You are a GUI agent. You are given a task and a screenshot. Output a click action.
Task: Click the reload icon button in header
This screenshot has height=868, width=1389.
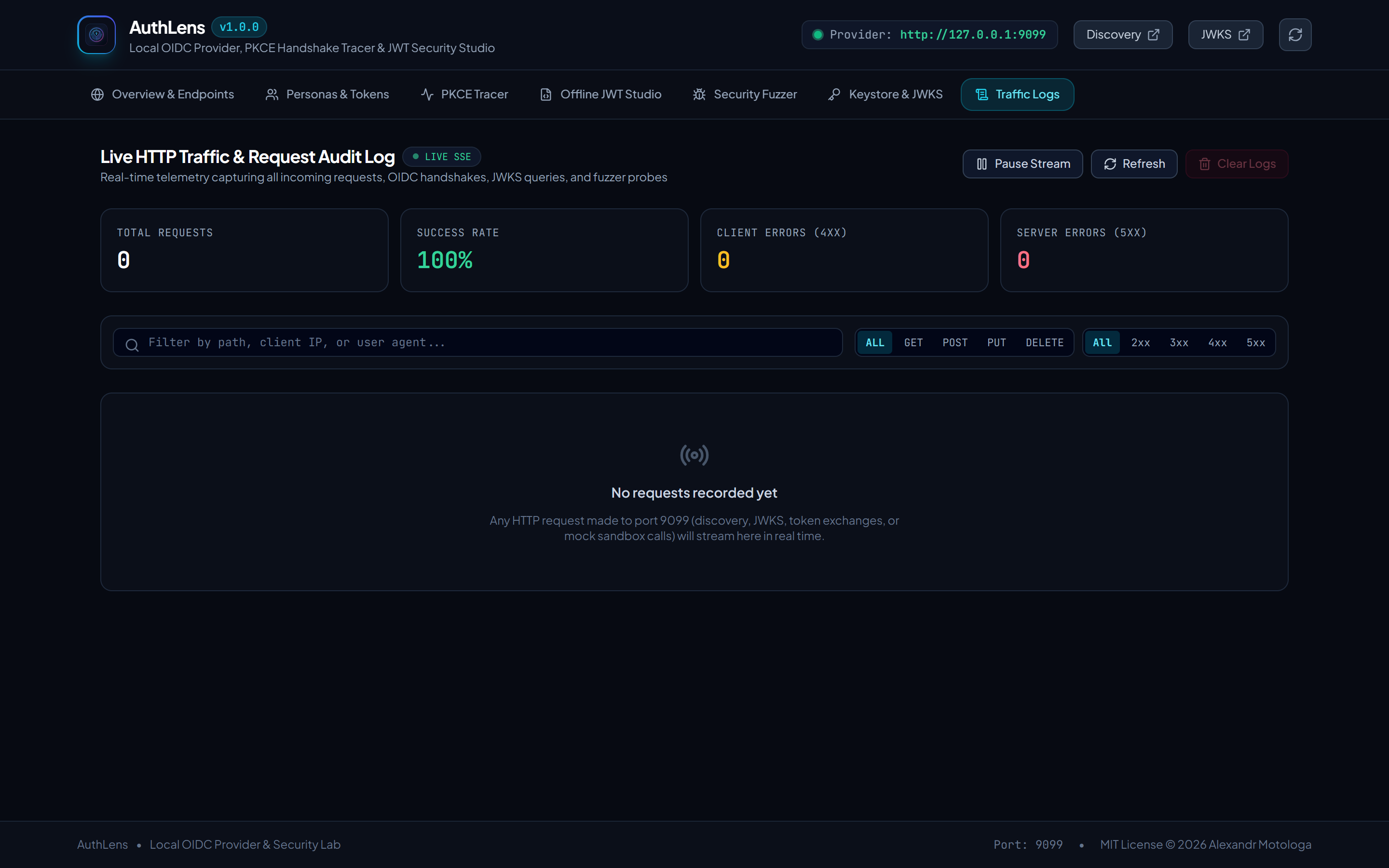click(1295, 34)
